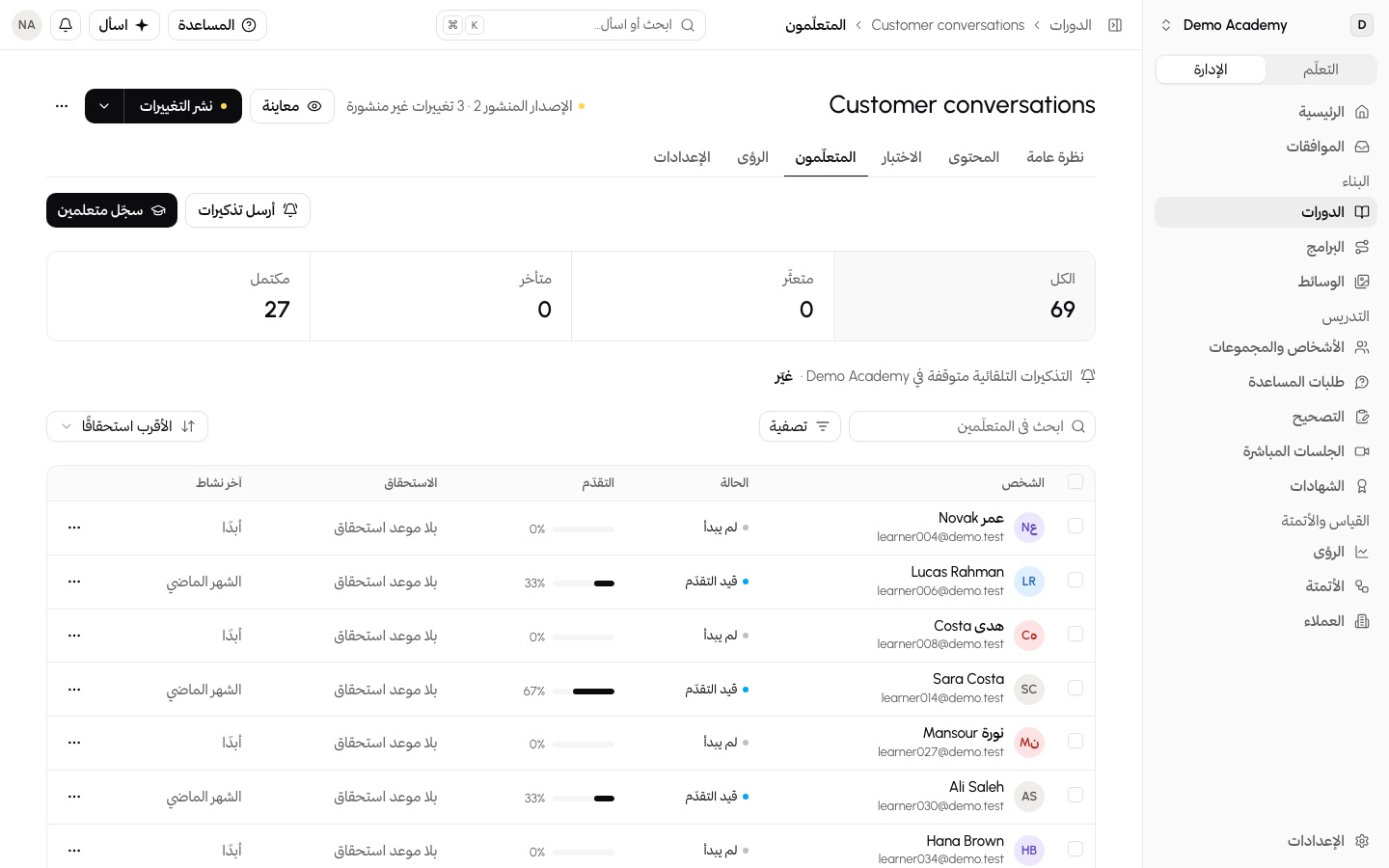The image size is (1389, 868).
Task: Filter by the مكتمل 27 stat card
Action: [x=178, y=296]
